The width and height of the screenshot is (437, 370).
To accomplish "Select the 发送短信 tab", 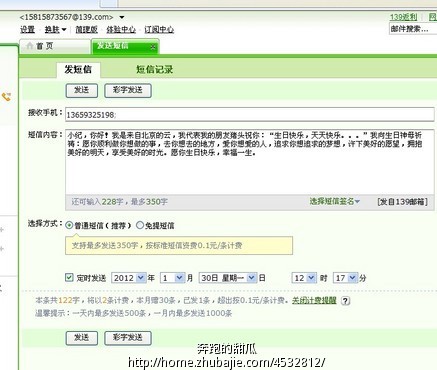I will pos(125,46).
